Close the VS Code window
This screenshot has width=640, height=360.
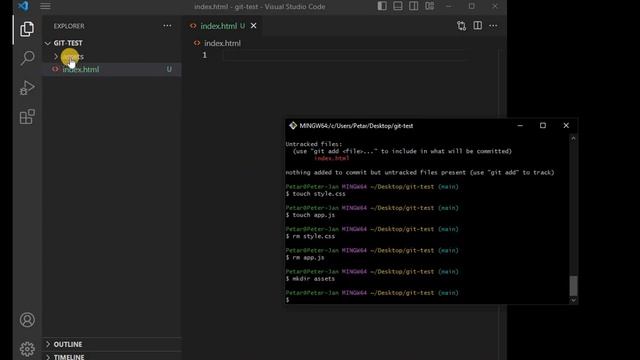[495, 6]
